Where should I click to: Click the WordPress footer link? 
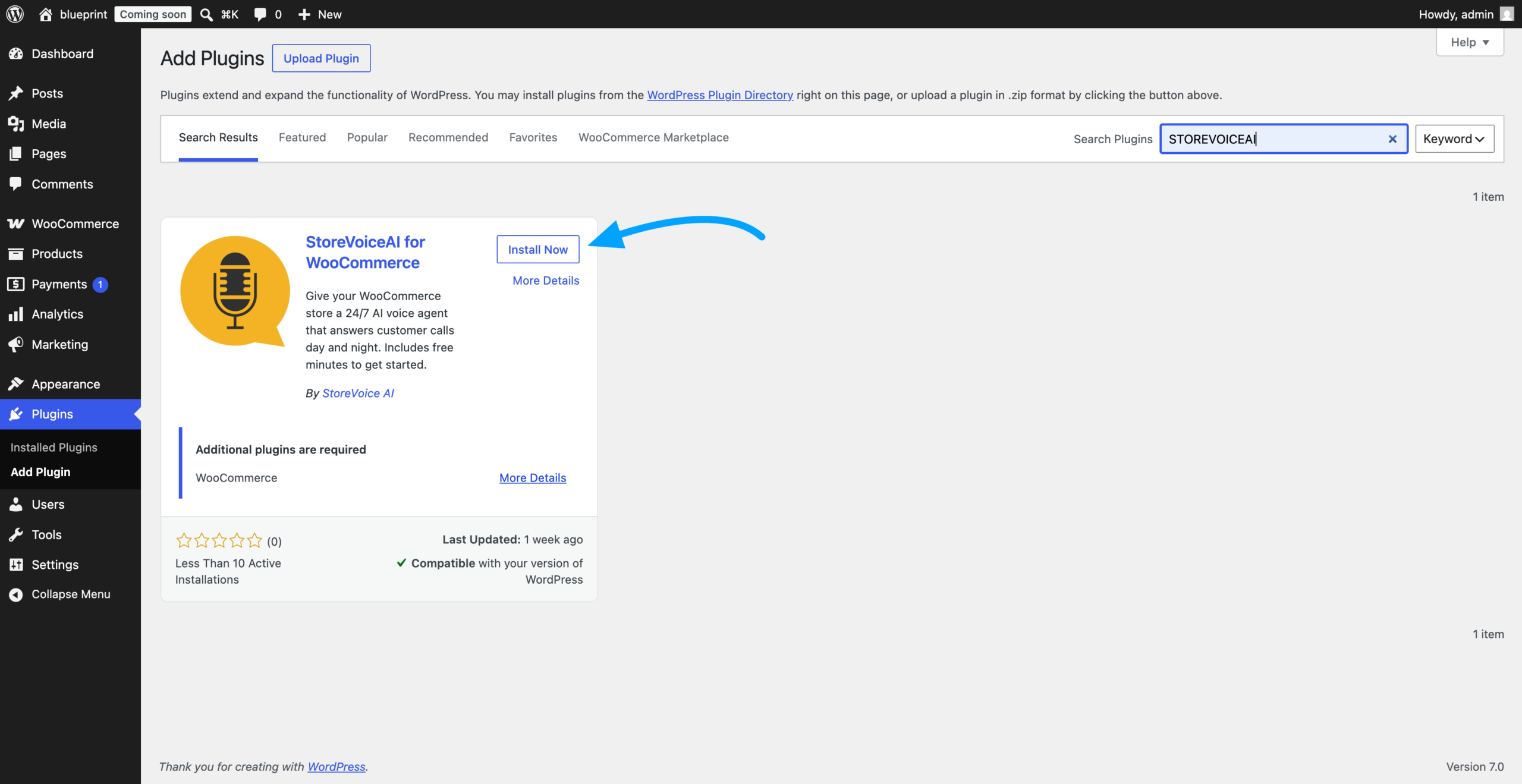337,767
